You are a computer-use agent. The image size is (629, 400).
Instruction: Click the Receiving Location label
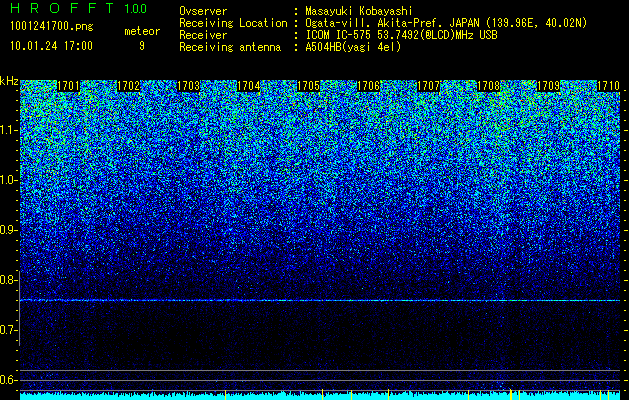[233, 23]
